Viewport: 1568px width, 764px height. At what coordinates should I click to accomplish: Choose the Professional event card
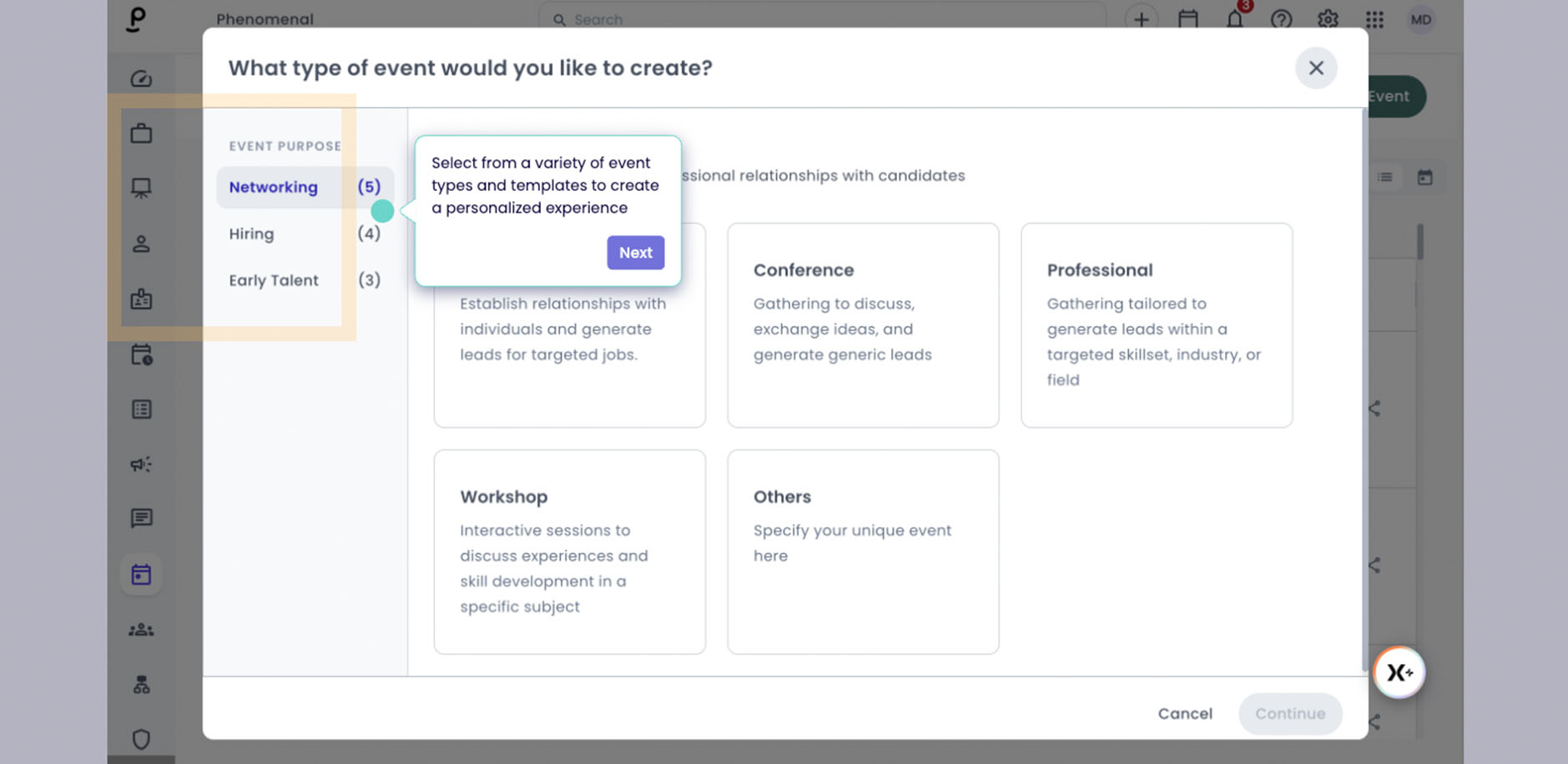click(1157, 325)
